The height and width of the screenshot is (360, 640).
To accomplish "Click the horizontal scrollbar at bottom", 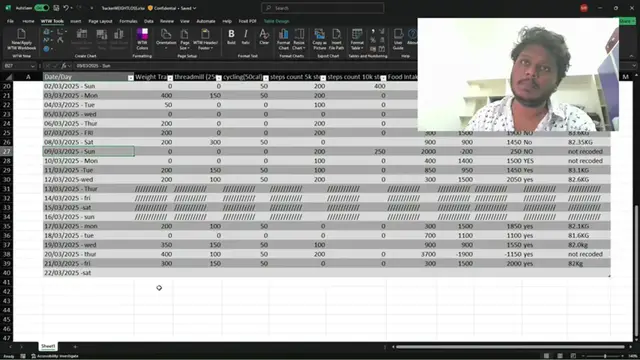I will click(x=510, y=347).
